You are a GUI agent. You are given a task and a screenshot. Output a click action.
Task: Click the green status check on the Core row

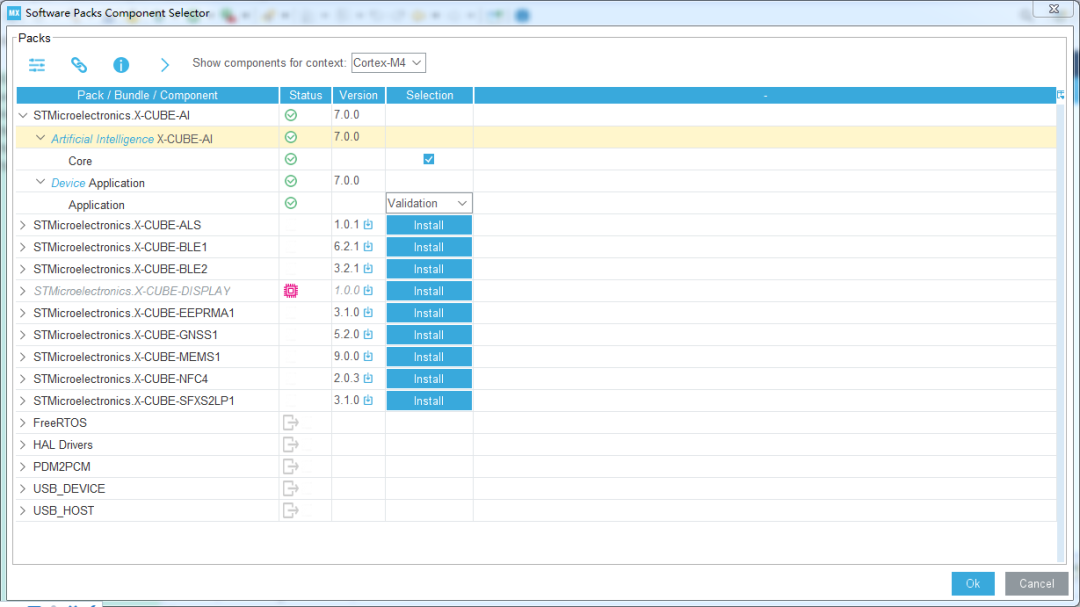tap(291, 159)
